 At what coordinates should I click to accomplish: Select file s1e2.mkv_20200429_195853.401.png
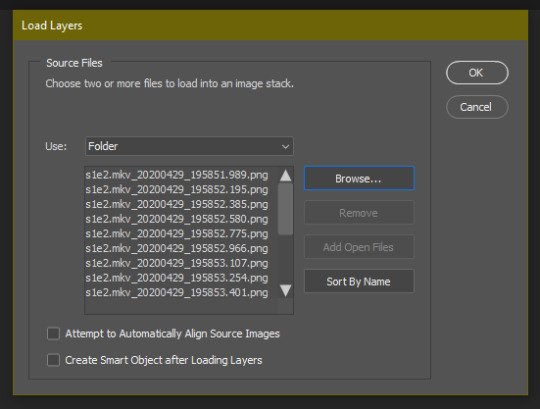(177, 293)
